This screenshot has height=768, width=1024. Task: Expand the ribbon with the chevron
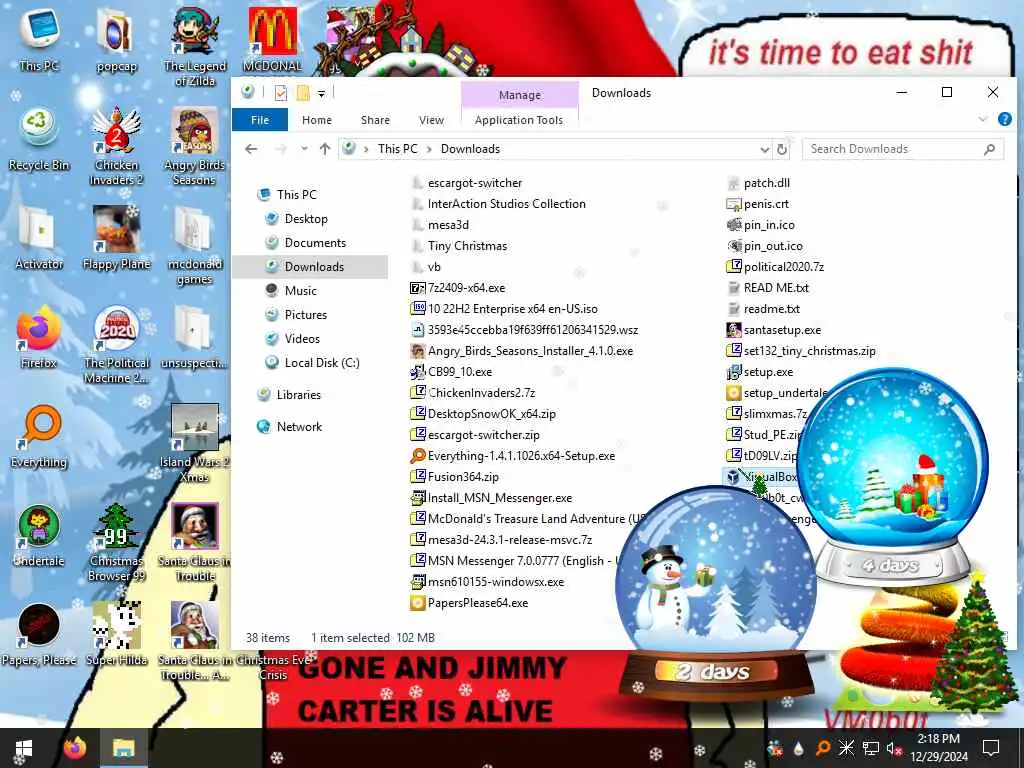[983, 119]
